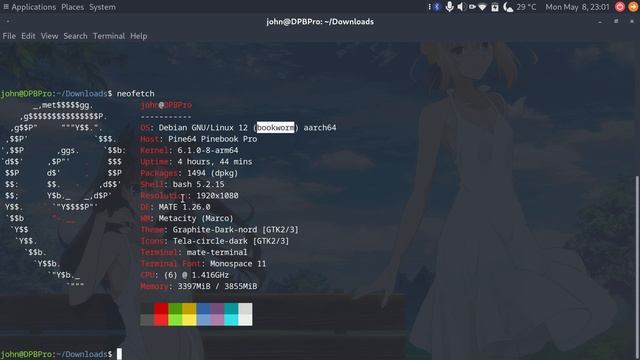Close the terminal window
Screen dimensions: 640x360
tap(632, 21)
